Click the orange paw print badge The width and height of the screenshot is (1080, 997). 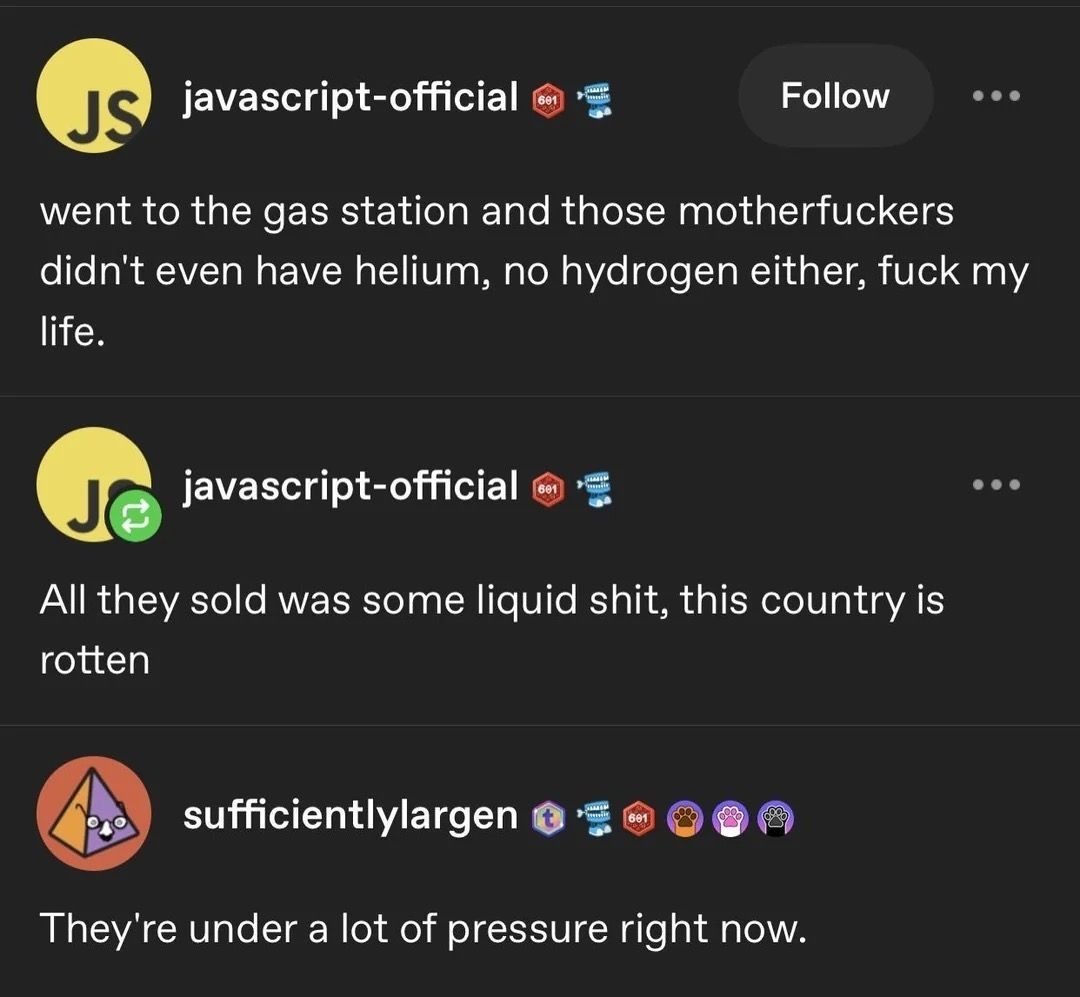pos(685,817)
